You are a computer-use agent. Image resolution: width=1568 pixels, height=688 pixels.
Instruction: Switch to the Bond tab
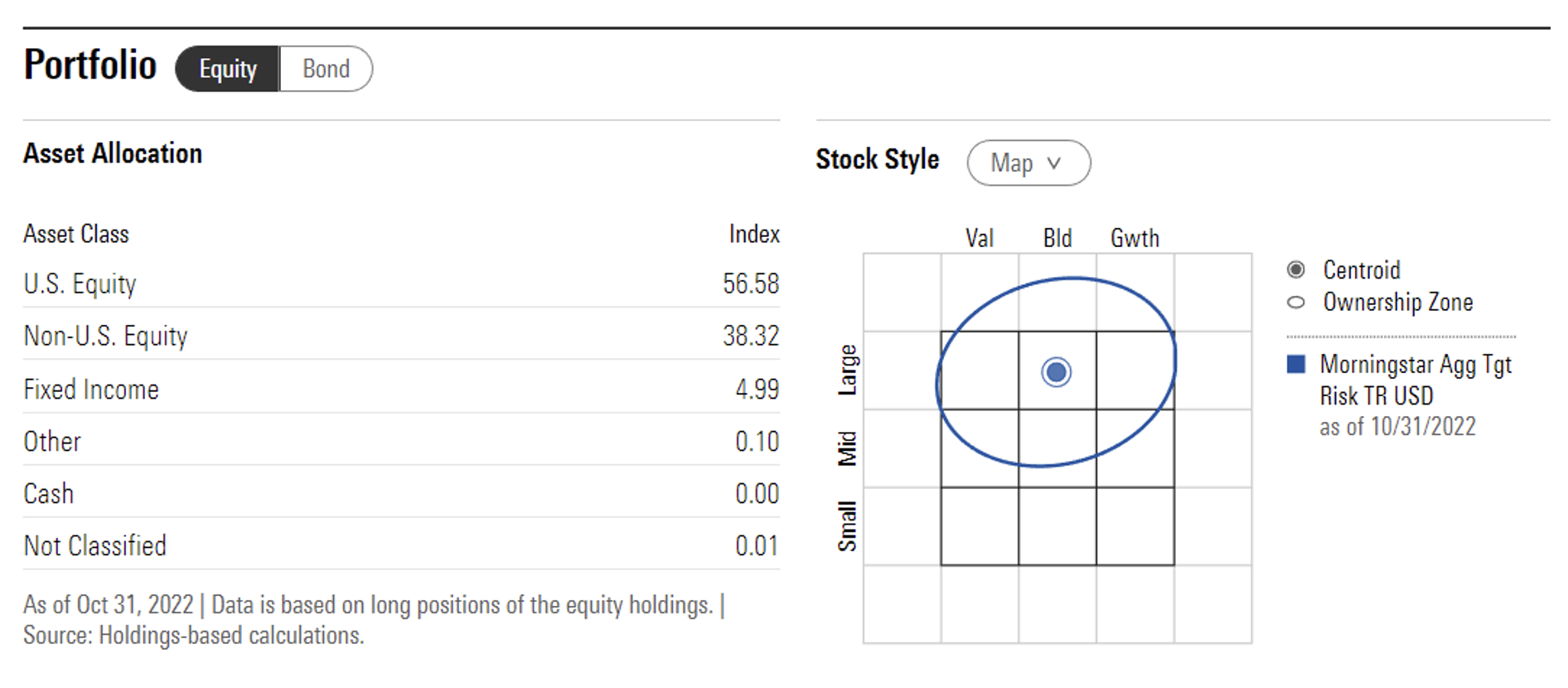[326, 69]
